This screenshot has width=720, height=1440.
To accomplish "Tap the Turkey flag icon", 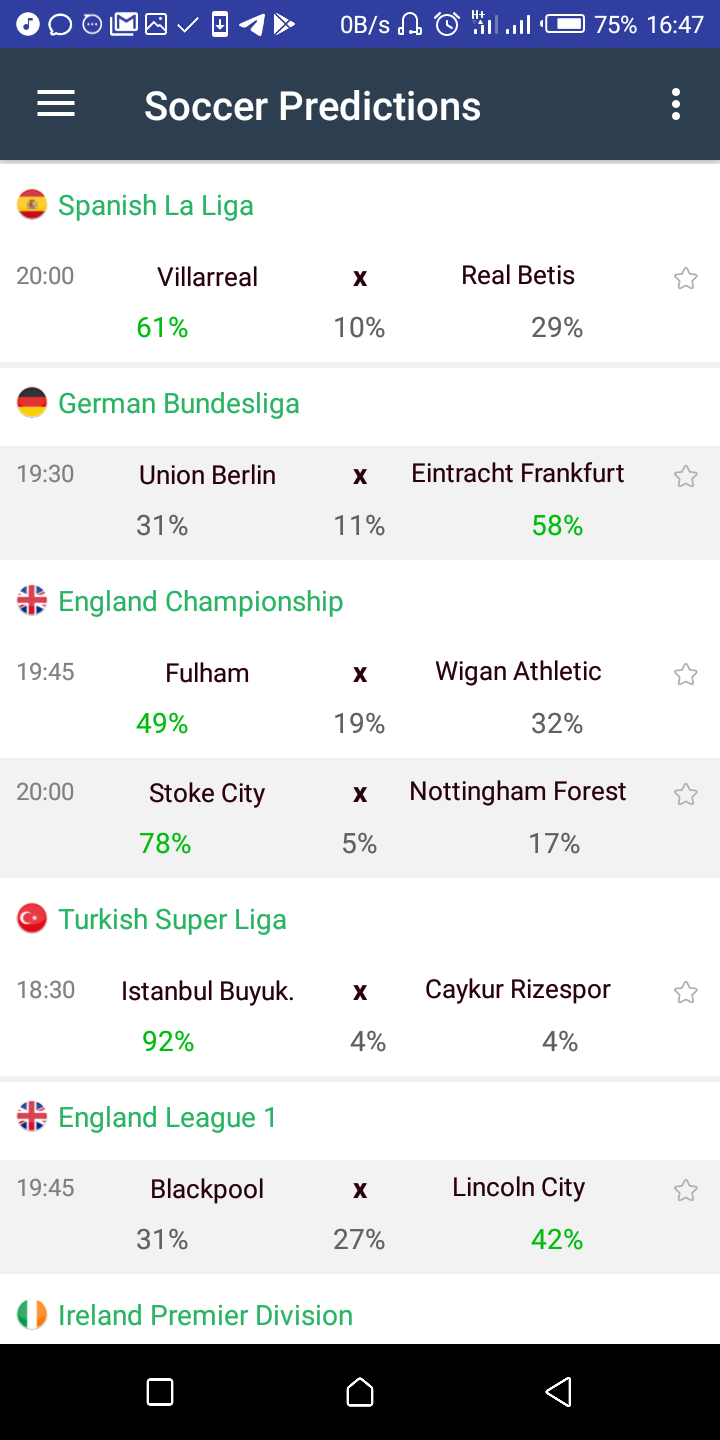I will tap(32, 919).
